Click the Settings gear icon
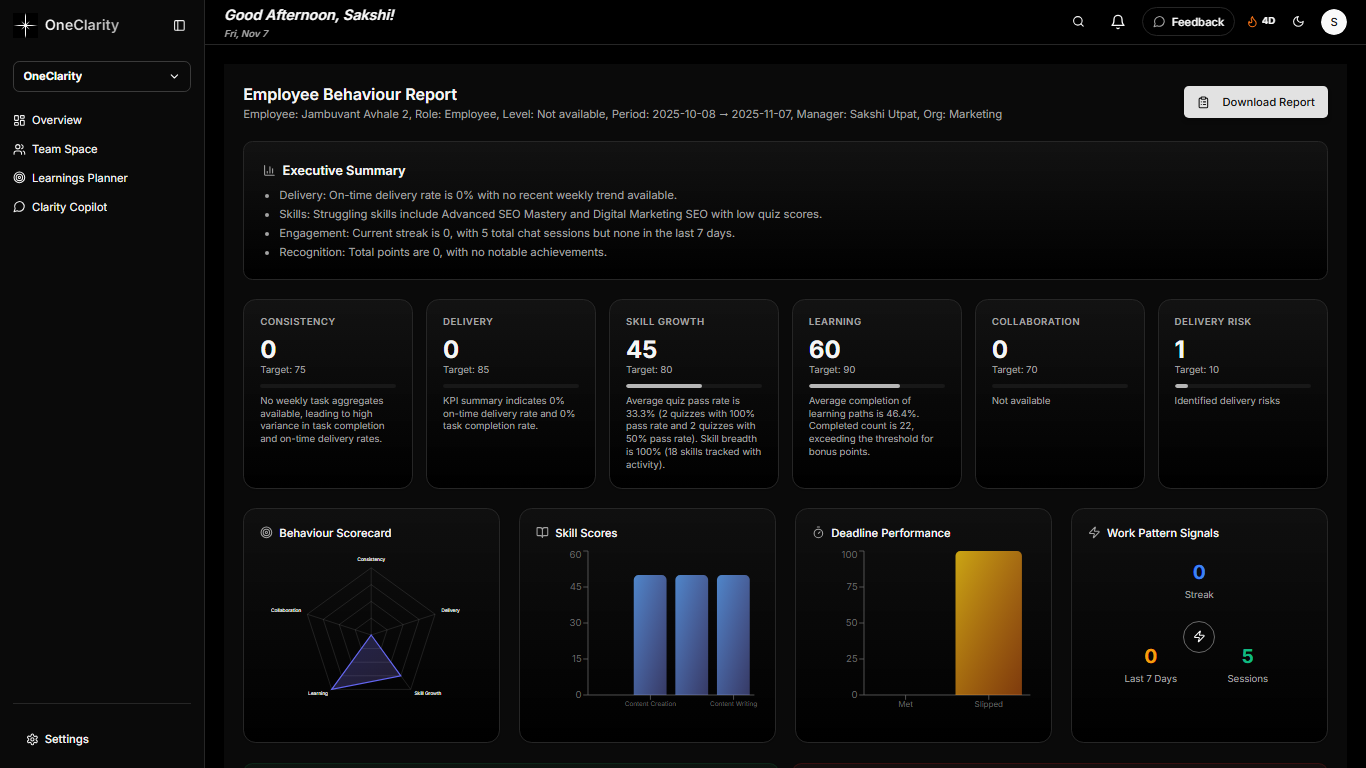 click(x=32, y=739)
